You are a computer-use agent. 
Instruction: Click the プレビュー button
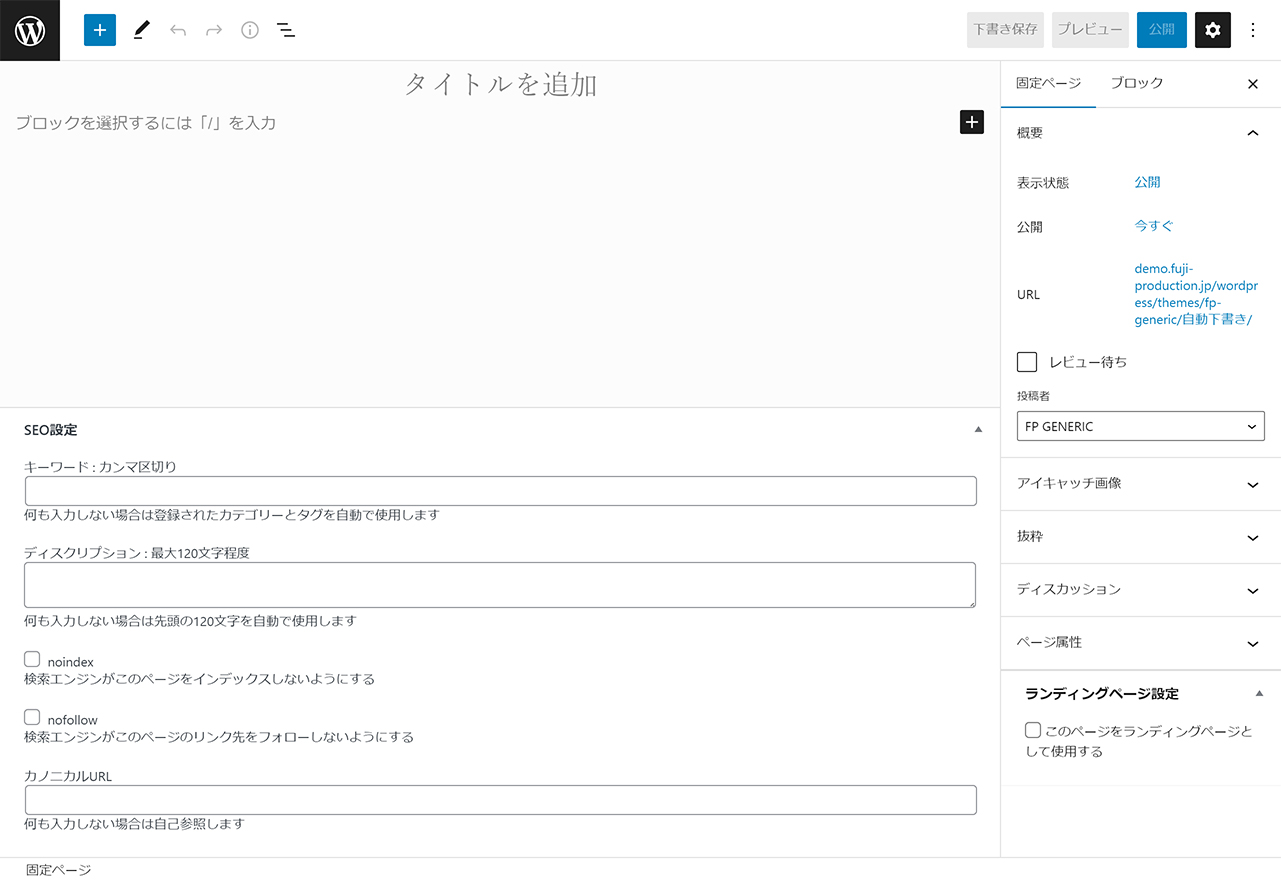click(x=1090, y=30)
